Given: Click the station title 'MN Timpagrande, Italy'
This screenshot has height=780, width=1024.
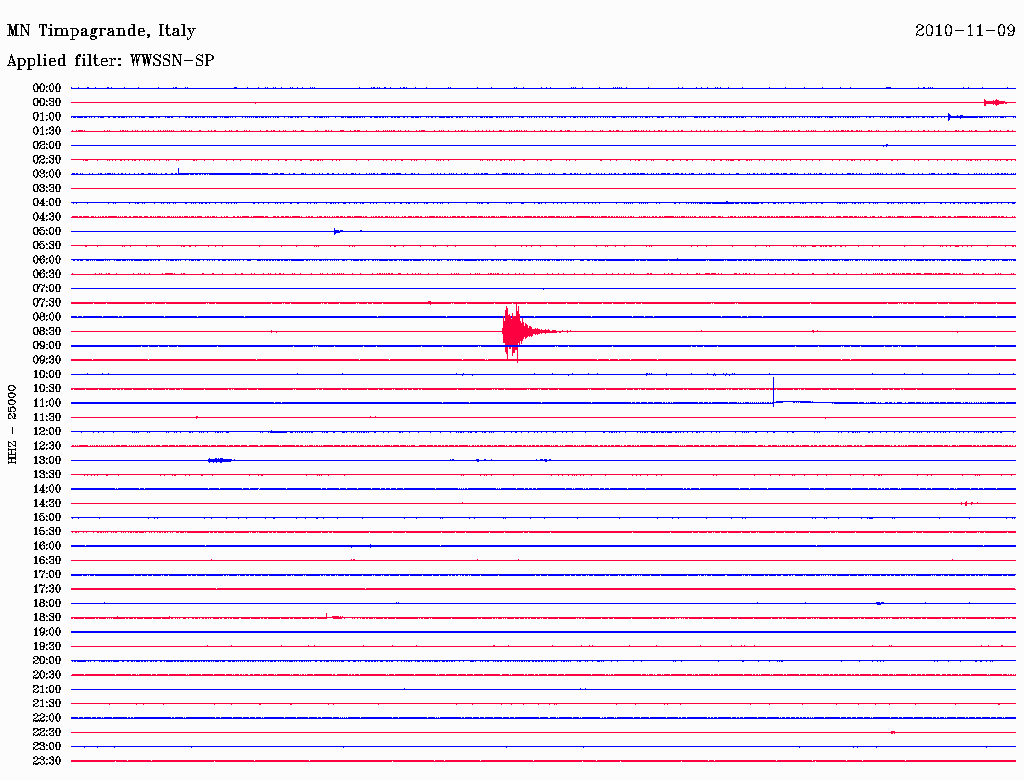Looking at the screenshot, I should click(101, 31).
